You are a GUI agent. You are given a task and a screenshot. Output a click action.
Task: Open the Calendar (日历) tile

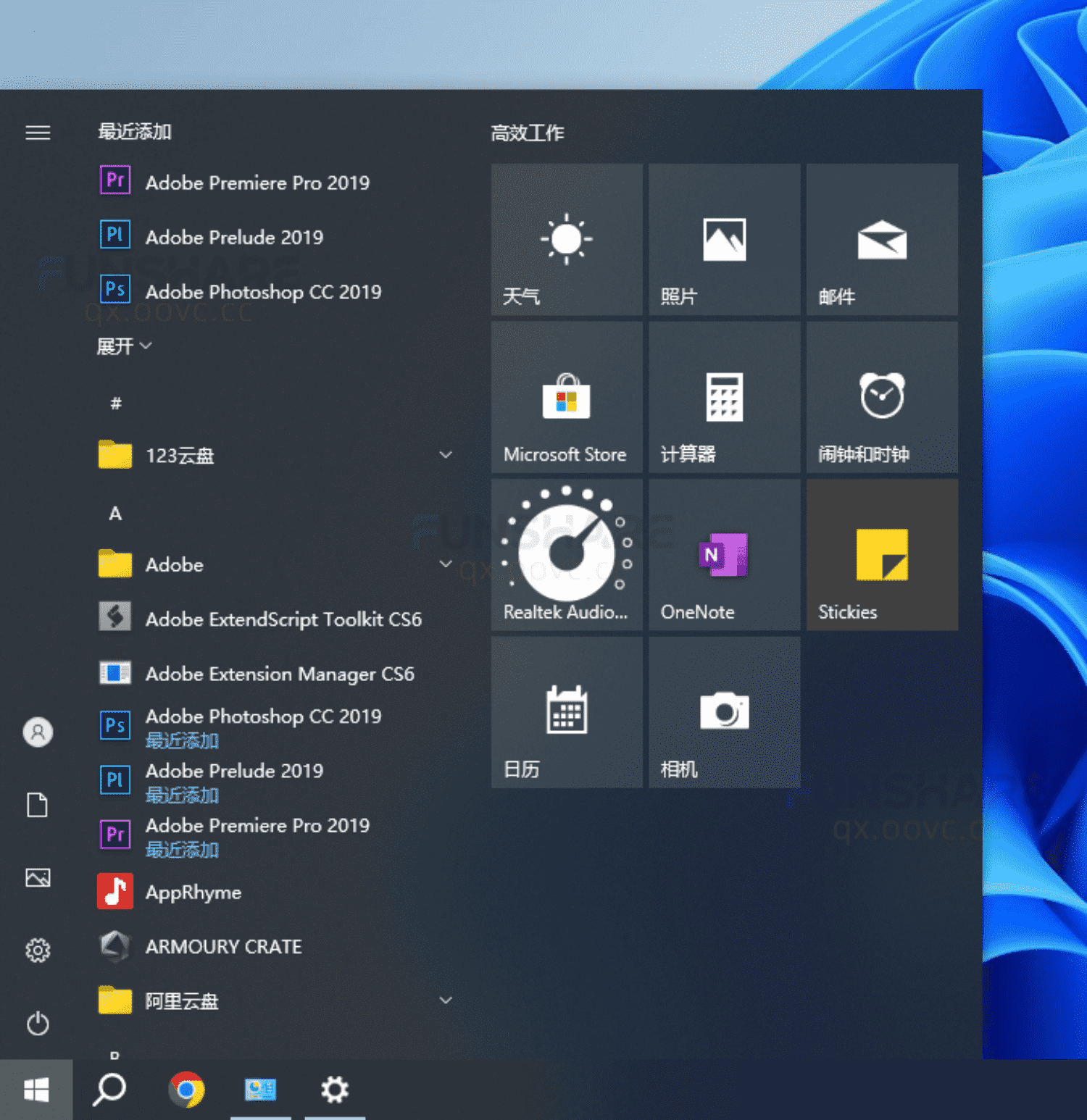click(x=567, y=712)
